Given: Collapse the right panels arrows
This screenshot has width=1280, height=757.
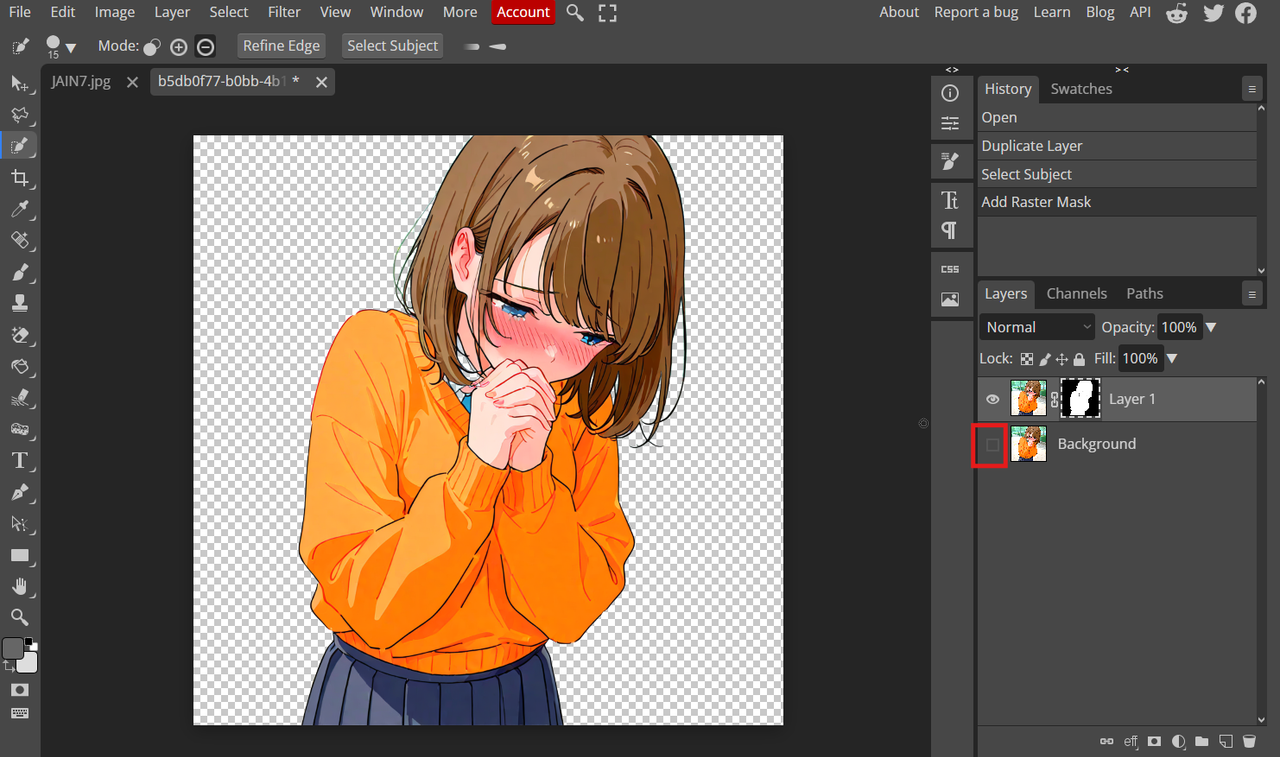Looking at the screenshot, I should (x=1122, y=69).
